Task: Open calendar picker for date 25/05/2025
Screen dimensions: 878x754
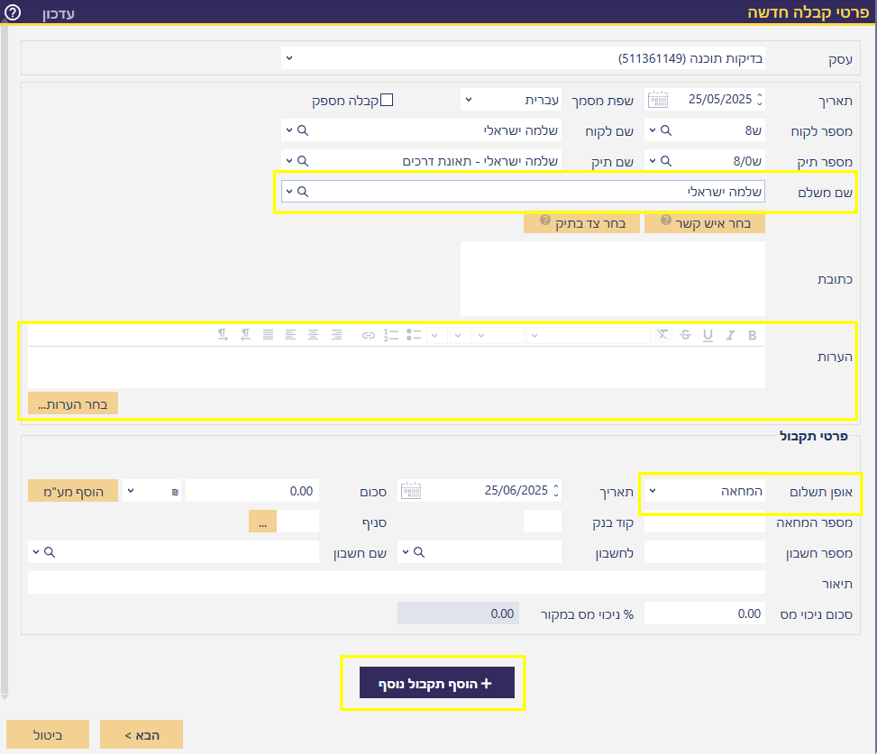Action: click(x=657, y=100)
